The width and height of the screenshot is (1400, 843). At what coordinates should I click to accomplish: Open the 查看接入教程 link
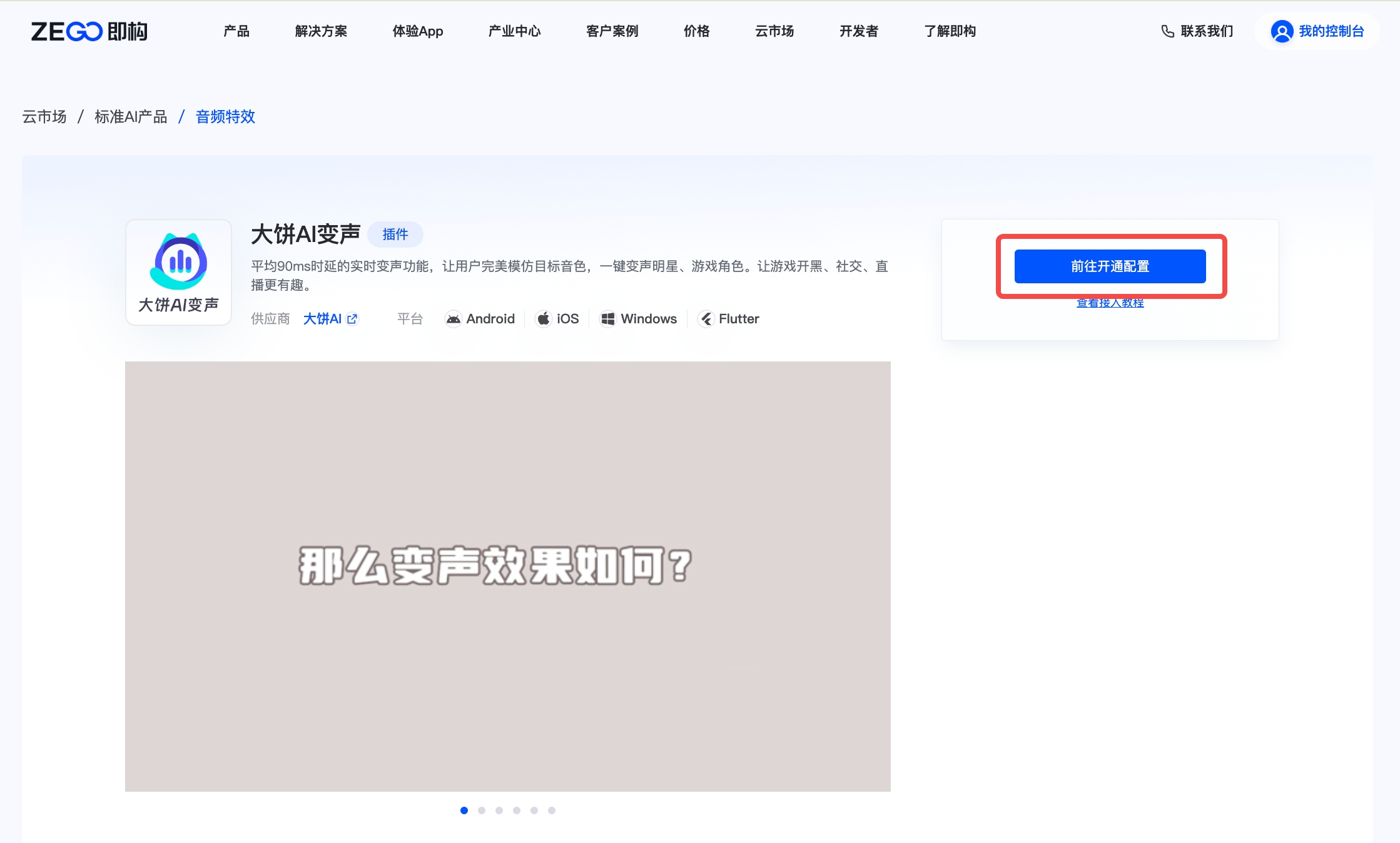(1110, 303)
